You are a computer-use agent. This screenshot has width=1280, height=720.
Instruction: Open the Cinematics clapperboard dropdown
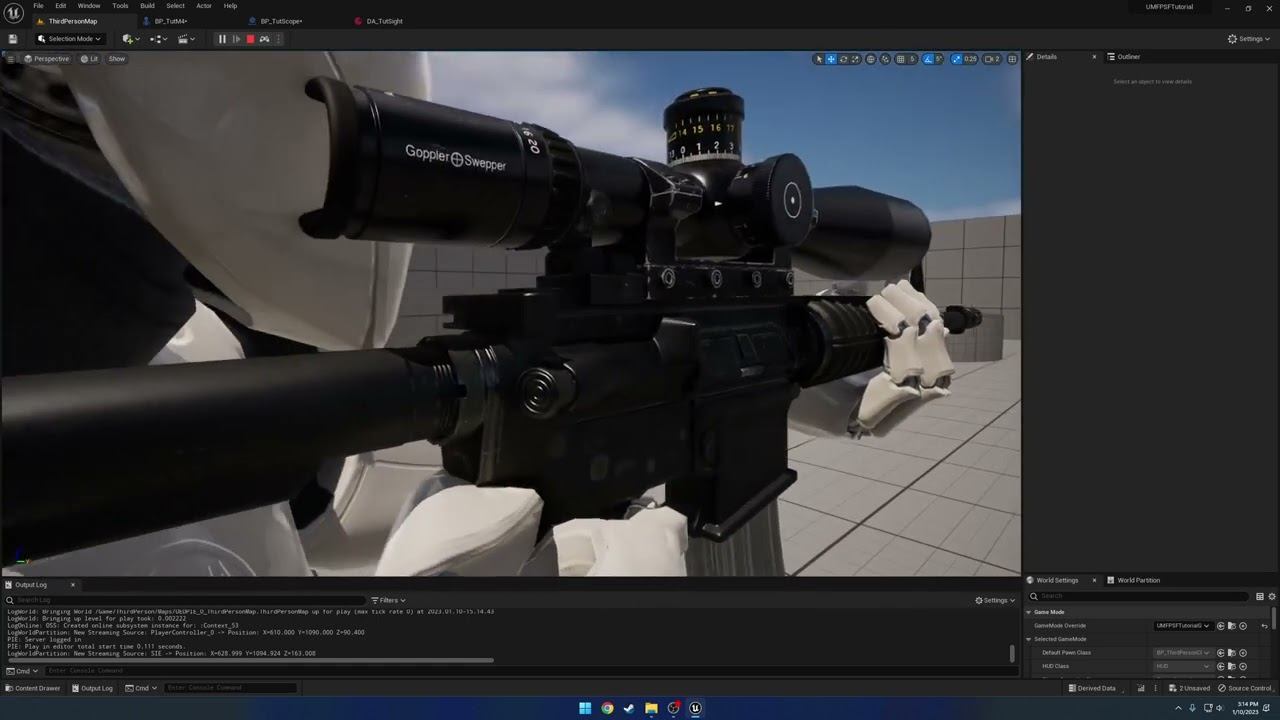click(x=186, y=39)
